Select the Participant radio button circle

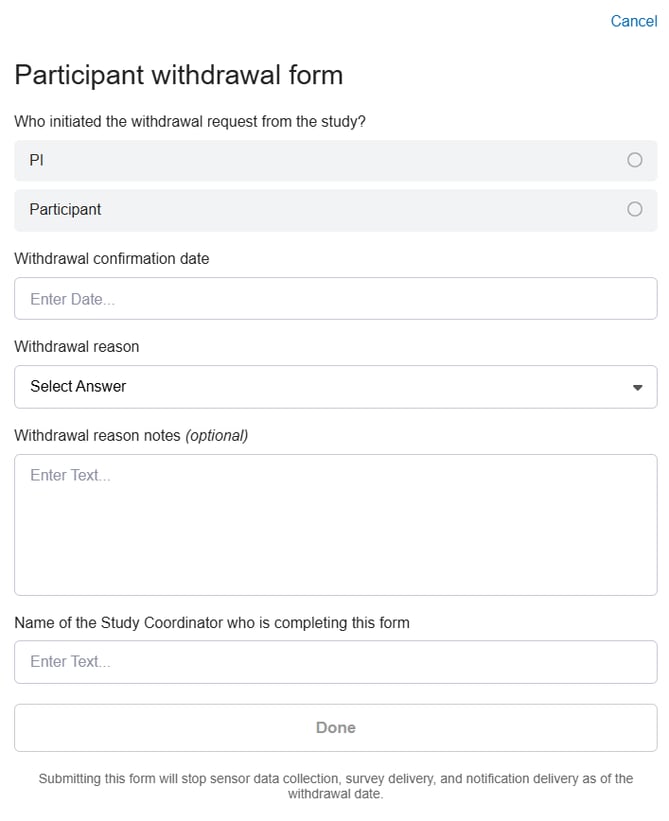point(634,209)
